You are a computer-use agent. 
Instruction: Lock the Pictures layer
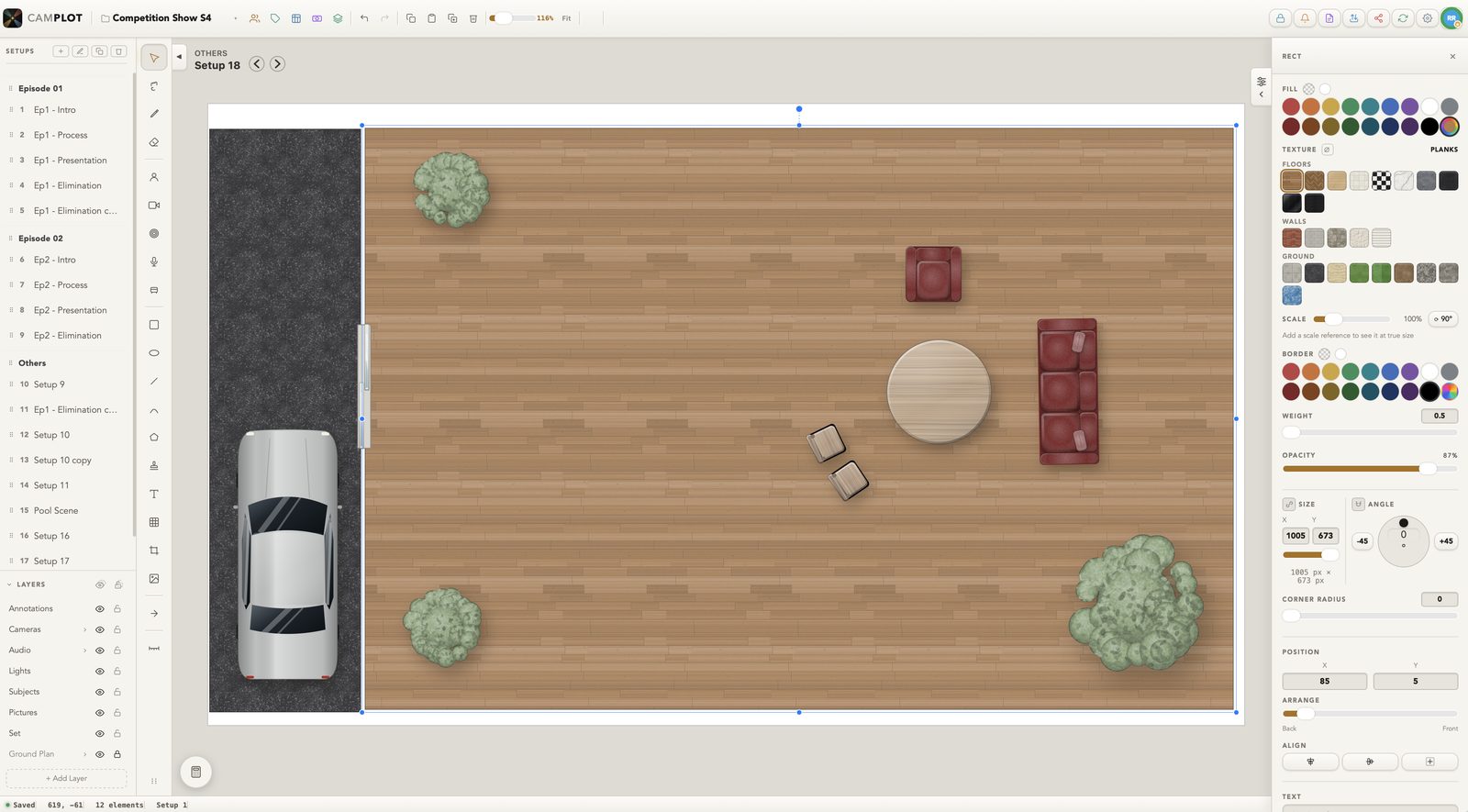117,713
